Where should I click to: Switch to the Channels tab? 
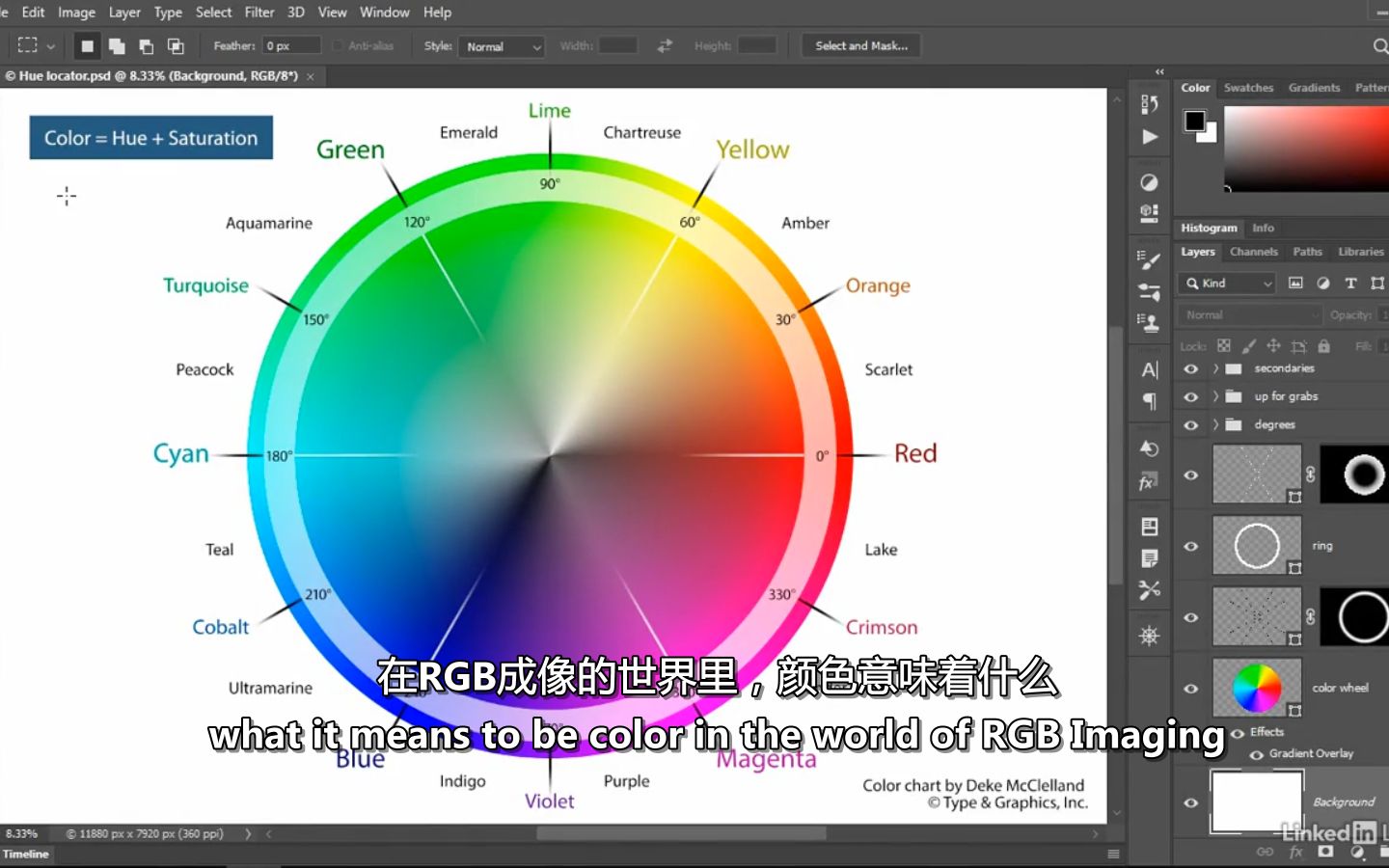tap(1253, 252)
